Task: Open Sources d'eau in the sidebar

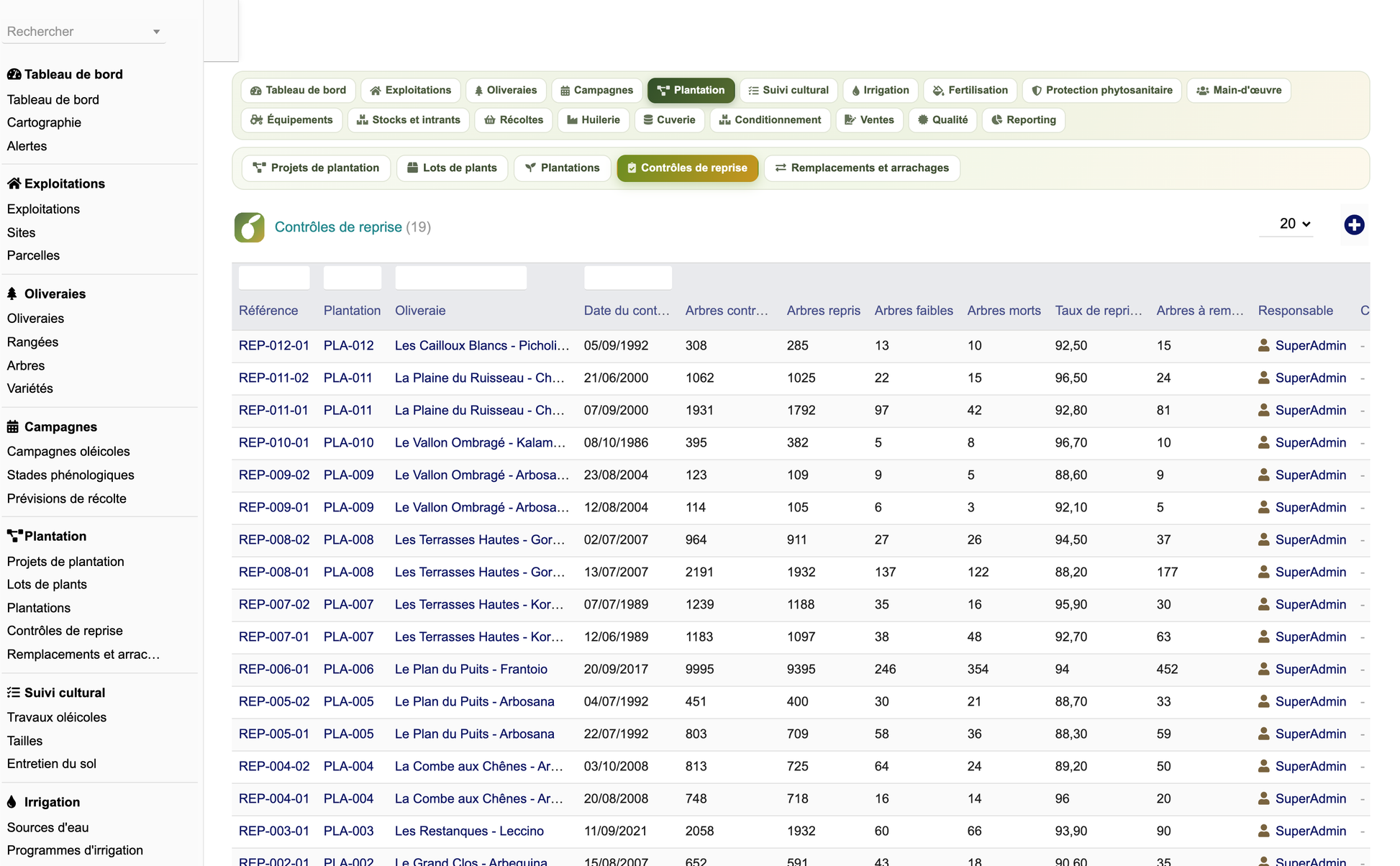Action: 47,828
